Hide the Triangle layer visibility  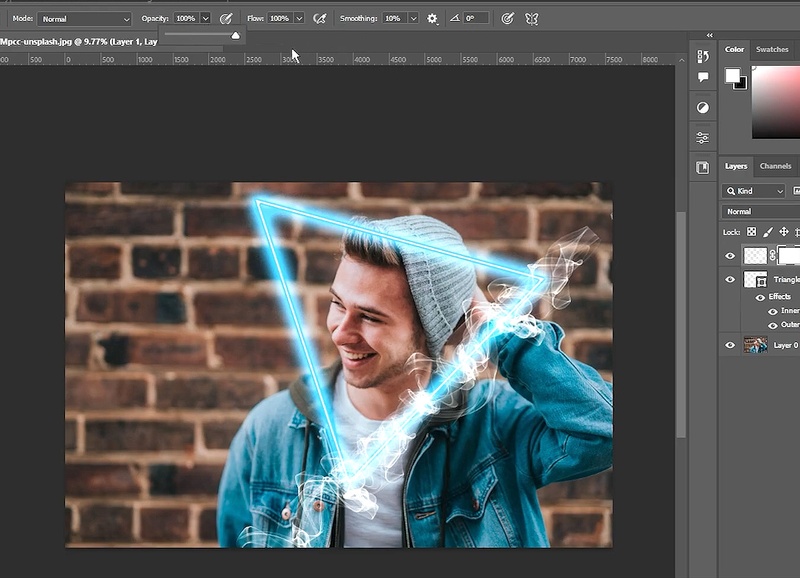(x=730, y=280)
